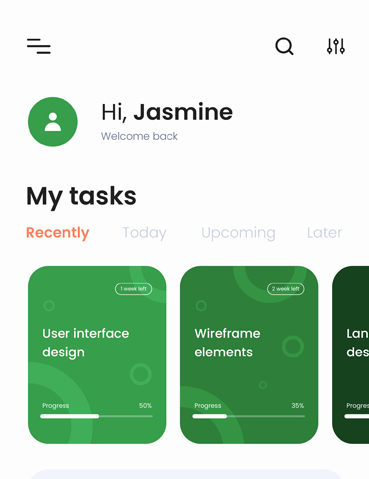Open the partially visible dark green card
369x479 pixels.
pos(351,355)
